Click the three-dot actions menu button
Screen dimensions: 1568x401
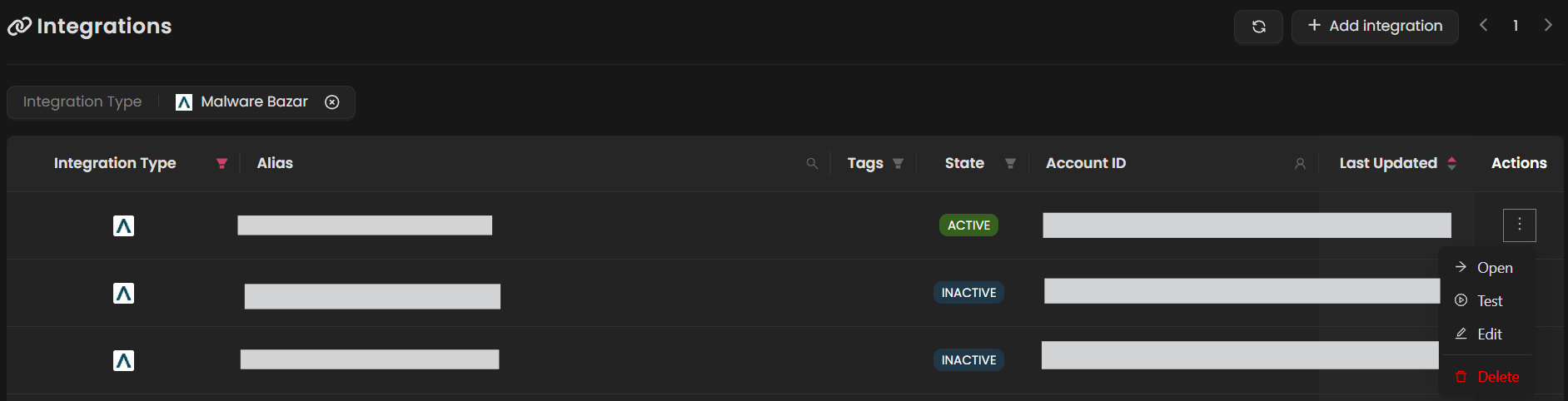1519,225
